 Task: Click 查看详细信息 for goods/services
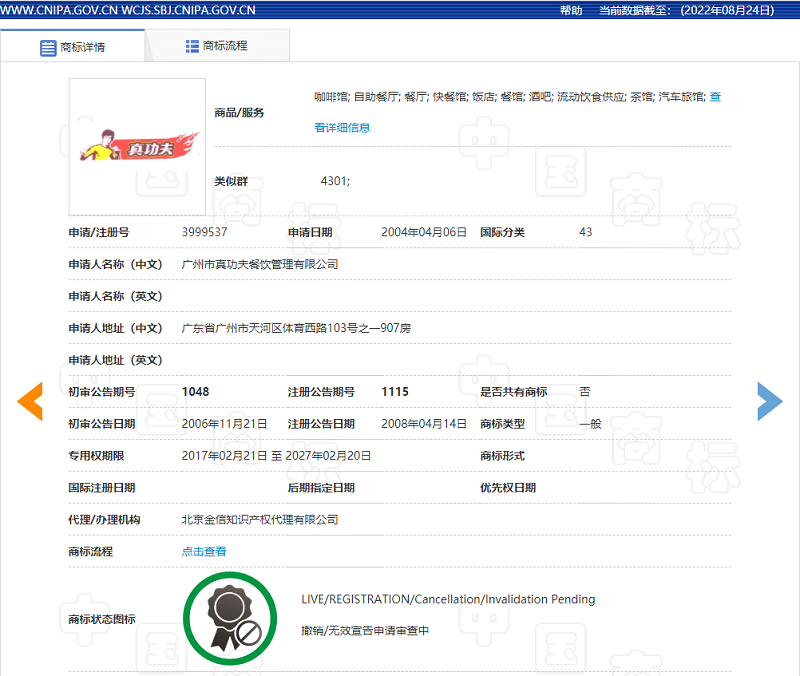(342, 128)
